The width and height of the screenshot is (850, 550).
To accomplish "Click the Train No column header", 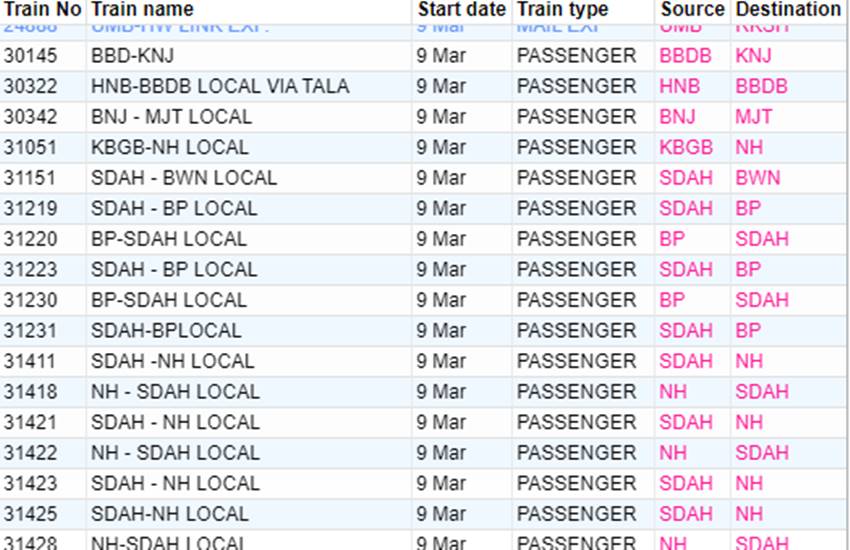I will 42,9.
